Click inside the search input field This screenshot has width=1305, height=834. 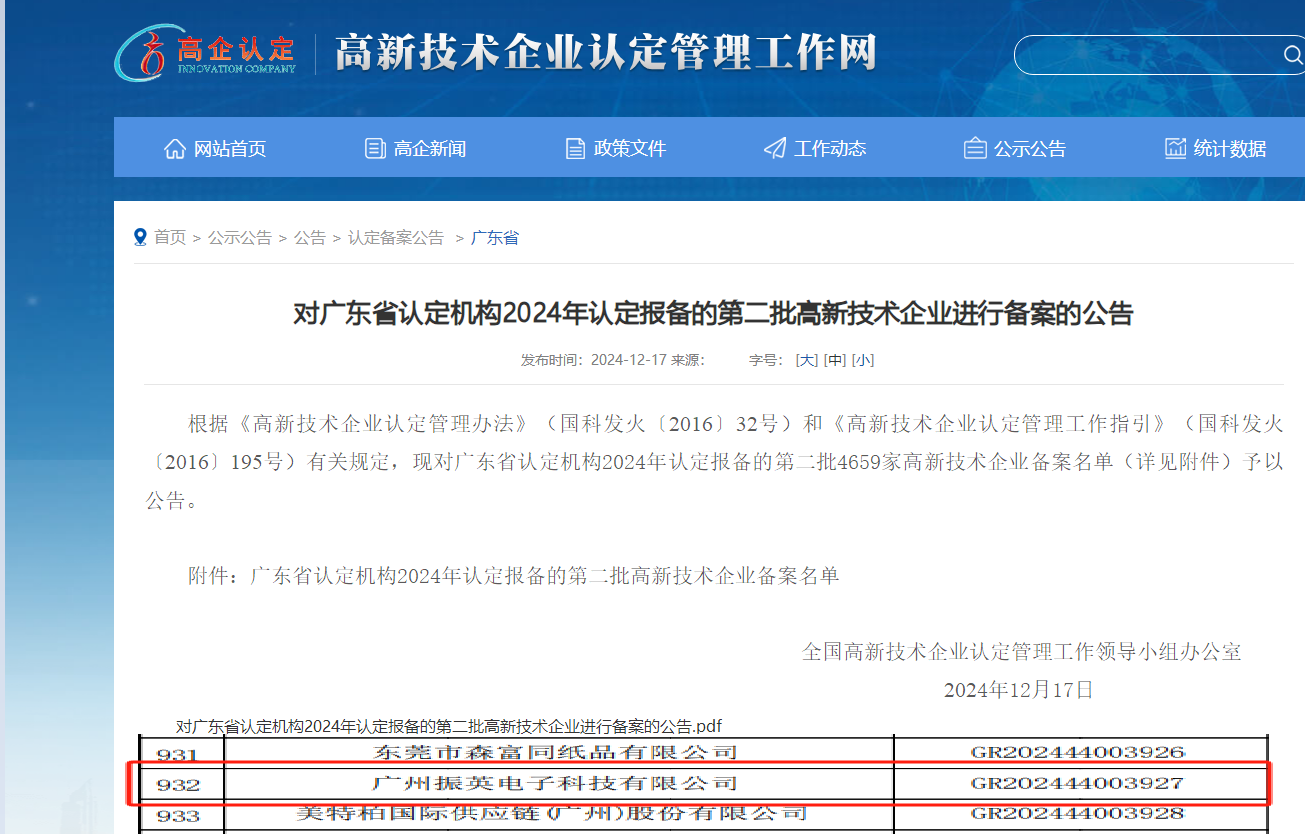click(x=1140, y=55)
